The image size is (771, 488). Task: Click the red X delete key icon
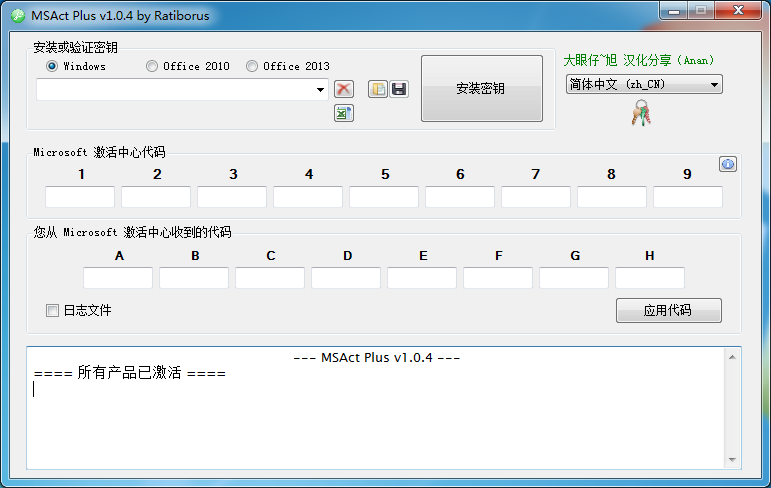pyautogui.click(x=344, y=89)
